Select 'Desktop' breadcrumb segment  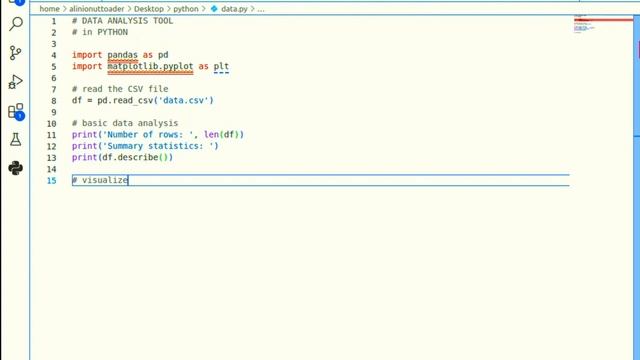pos(149,9)
